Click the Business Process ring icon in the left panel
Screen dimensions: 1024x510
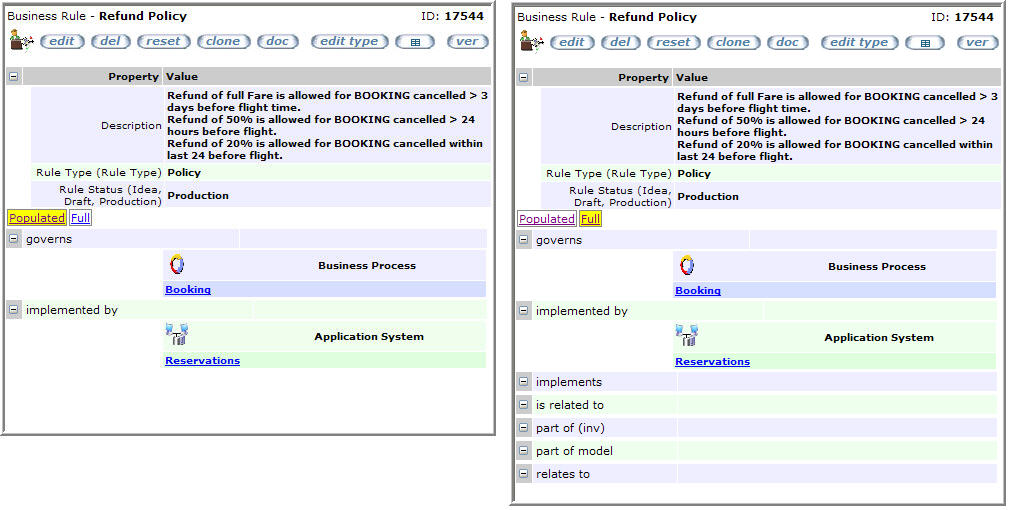pyautogui.click(x=178, y=265)
